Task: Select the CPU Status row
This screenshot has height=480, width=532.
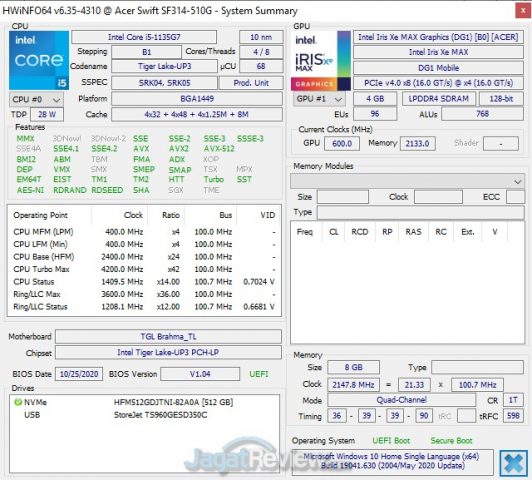Action: click(144, 282)
